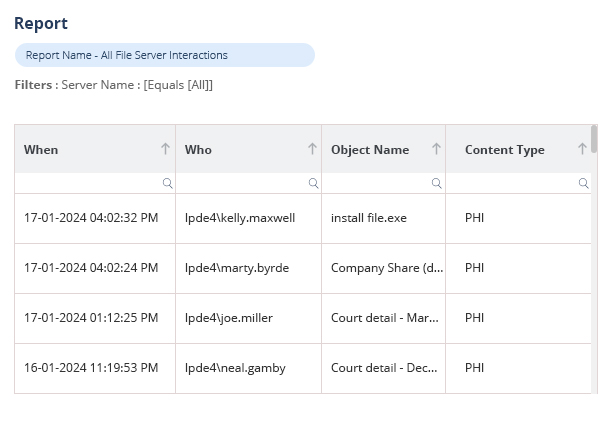The height and width of the screenshot is (430, 612).
Task: Open the install file.exe object cell
Action: pyautogui.click(x=369, y=217)
